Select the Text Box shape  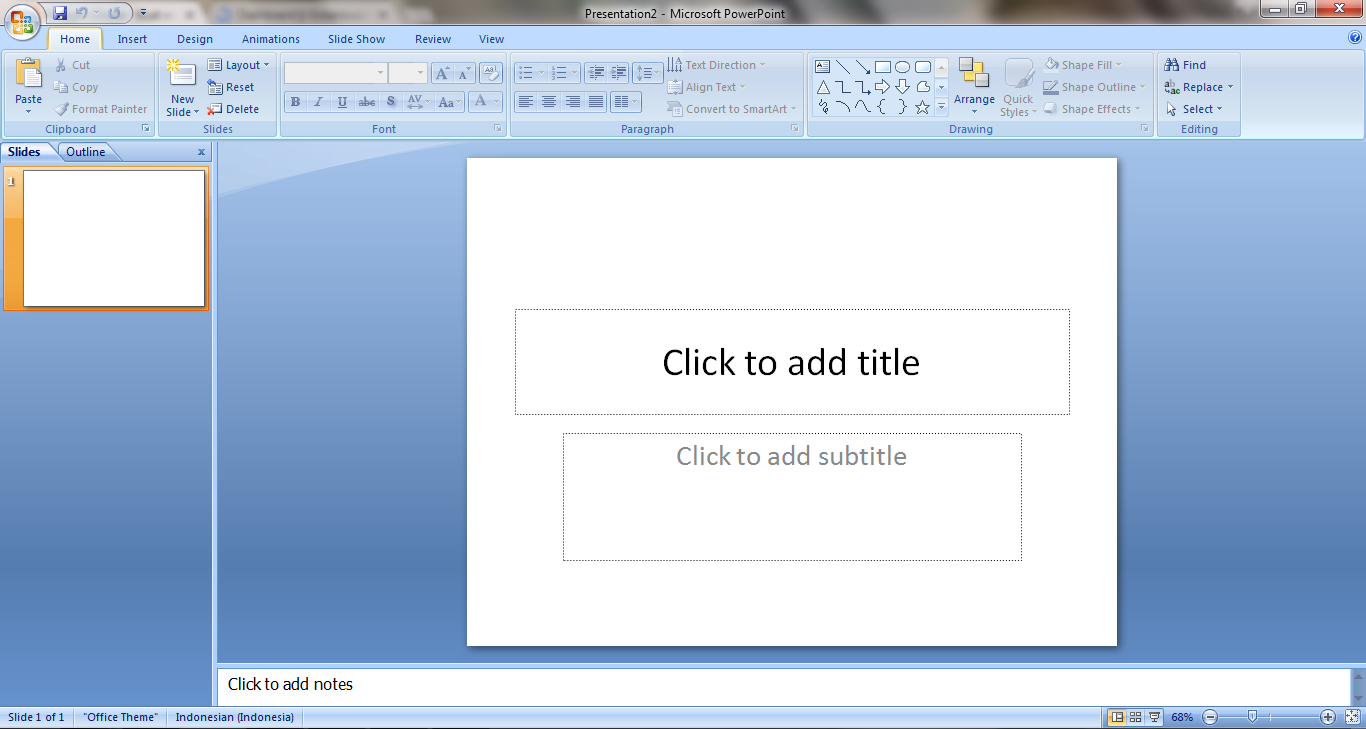pyautogui.click(x=823, y=67)
